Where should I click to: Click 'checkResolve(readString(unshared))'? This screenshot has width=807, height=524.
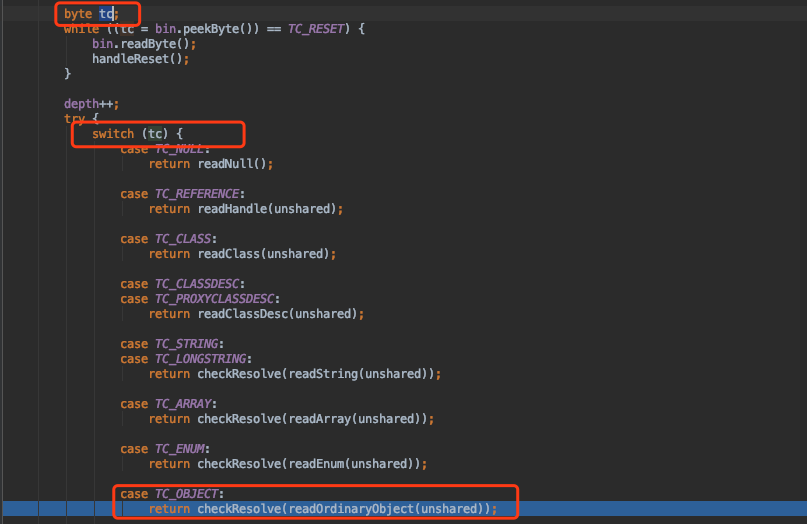click(316, 374)
